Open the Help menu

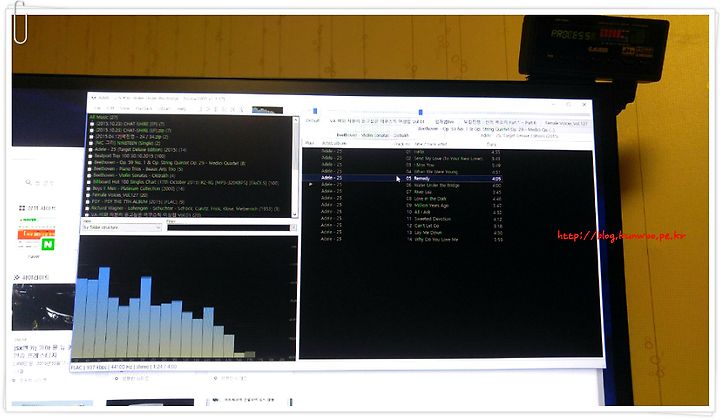click(x=182, y=109)
